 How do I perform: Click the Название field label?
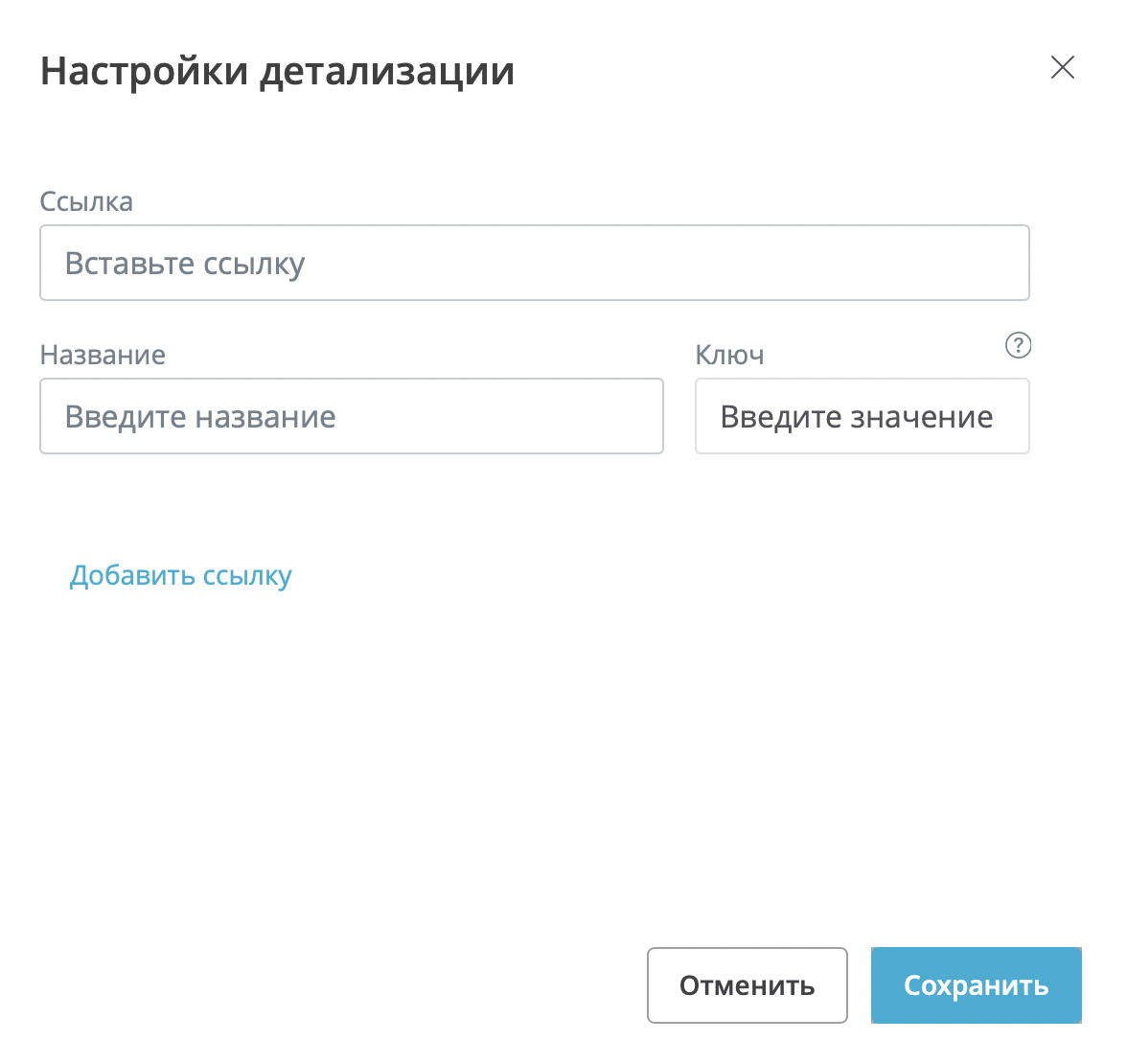pyautogui.click(x=103, y=355)
